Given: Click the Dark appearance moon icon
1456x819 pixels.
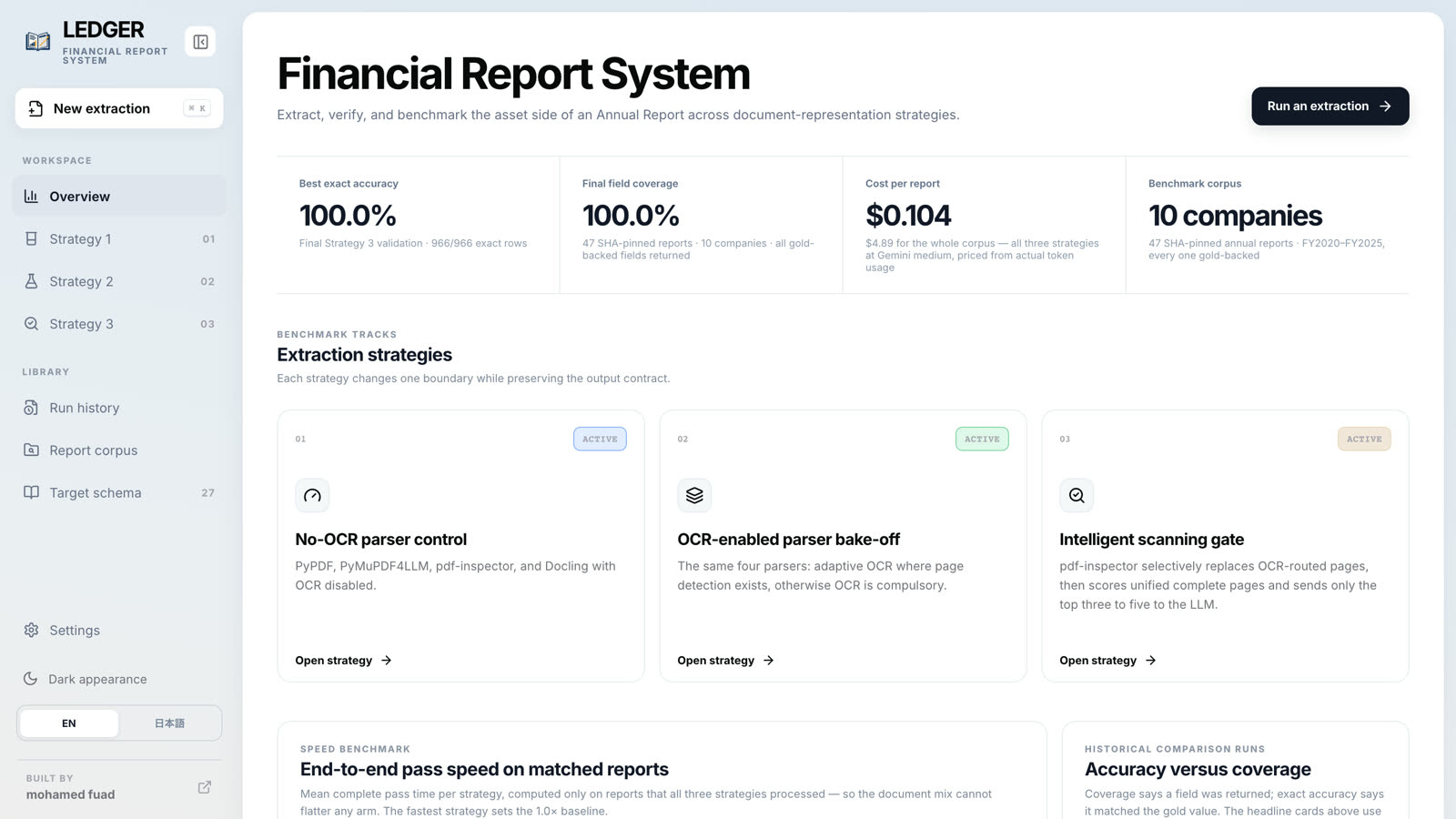Looking at the screenshot, I should click(x=30, y=679).
